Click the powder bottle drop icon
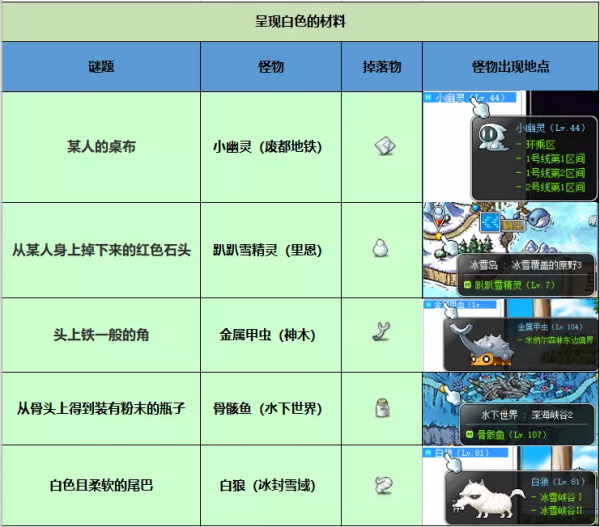 pos(382,408)
